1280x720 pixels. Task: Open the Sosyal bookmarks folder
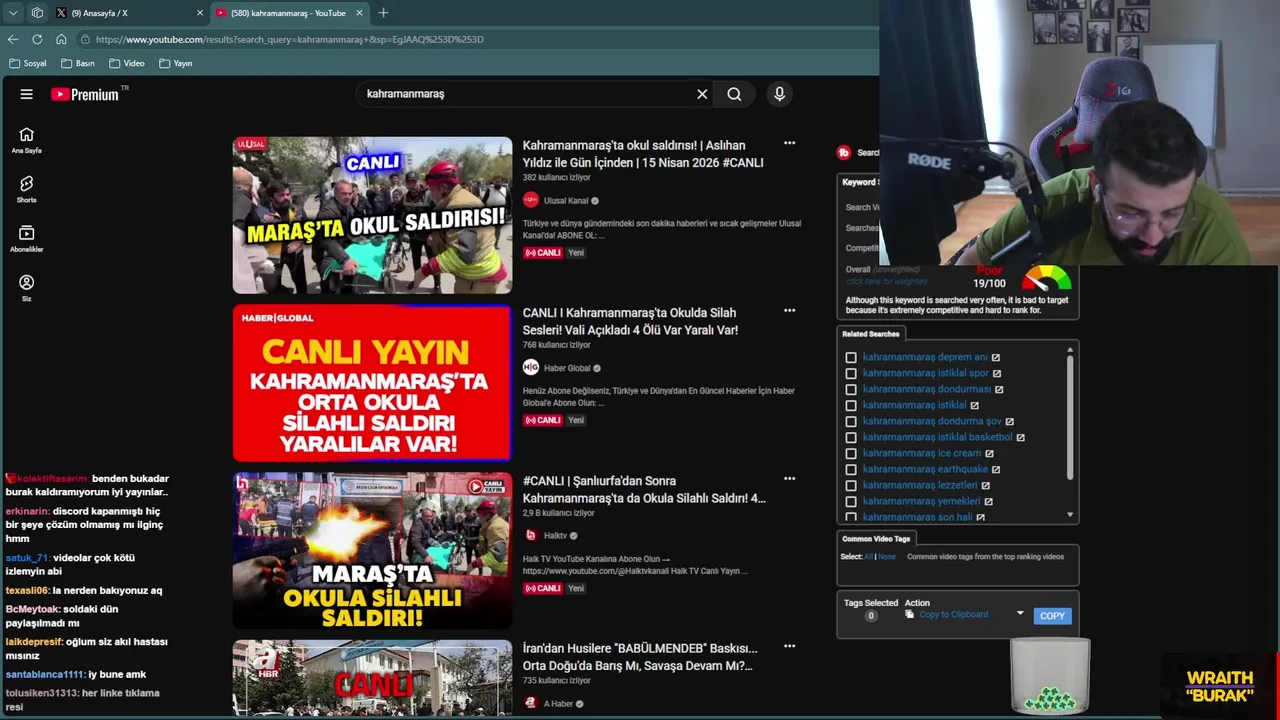point(27,63)
